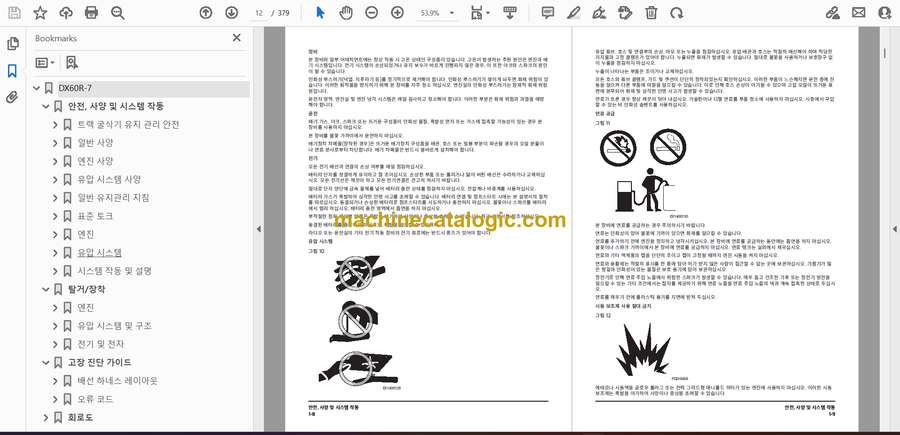Open bookmark 시스템 작동 및 설명

[115, 271]
